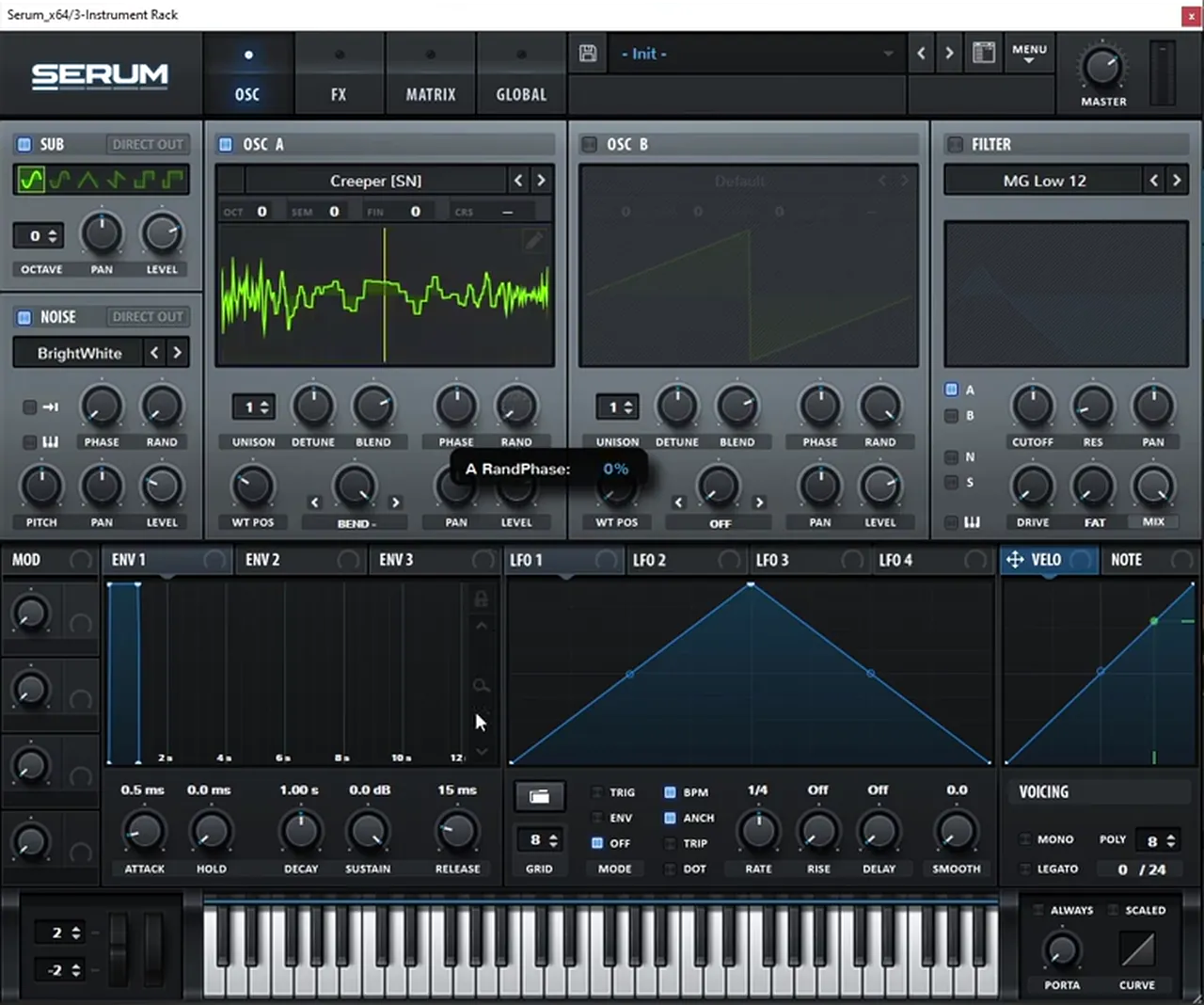This screenshot has width=1204, height=1005.
Task: Select the LFO 2 tab
Action: 687,560
